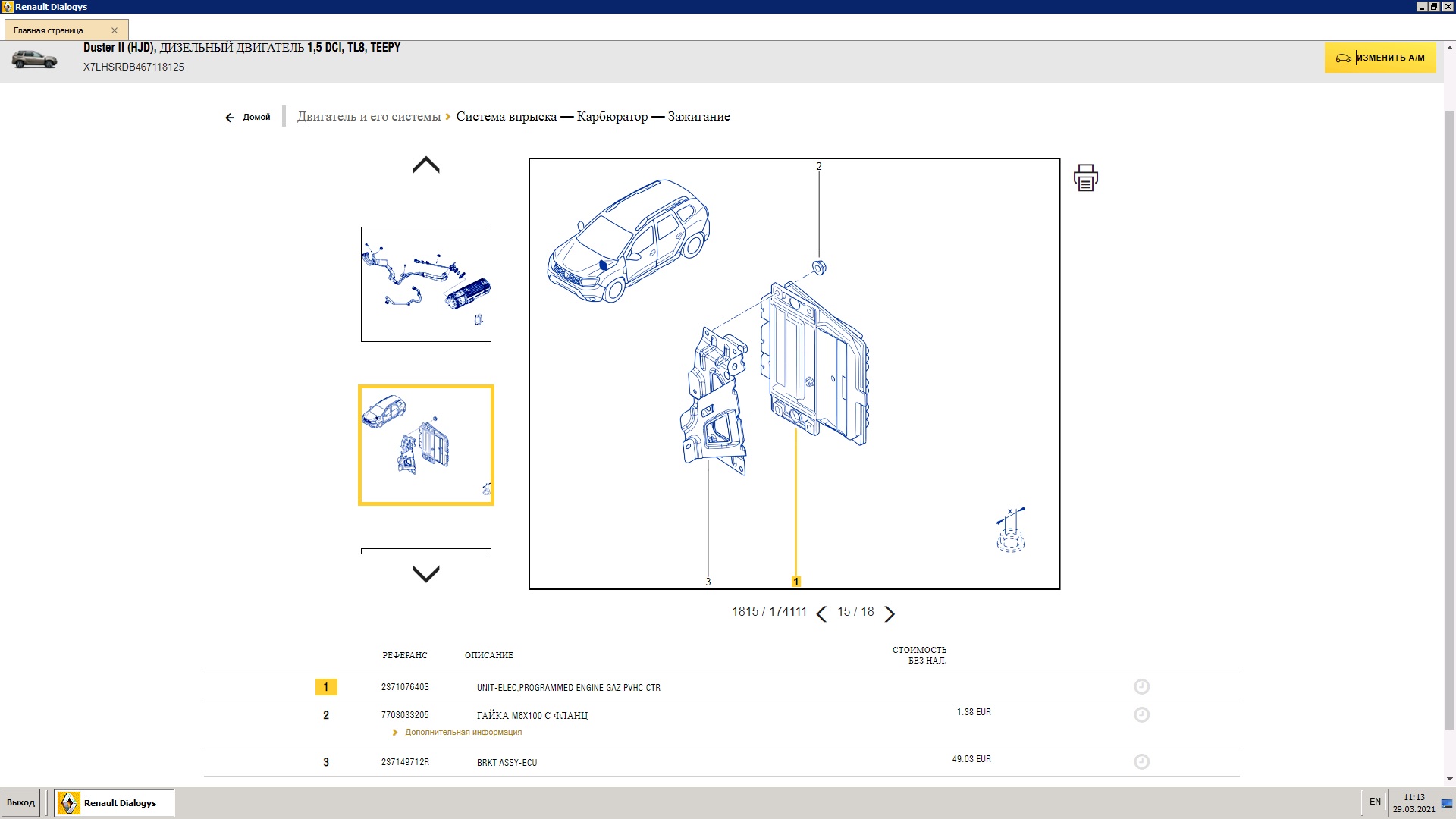Open history clock icon for part 237107640S
This screenshot has height=819, width=1456.
click(x=1141, y=686)
